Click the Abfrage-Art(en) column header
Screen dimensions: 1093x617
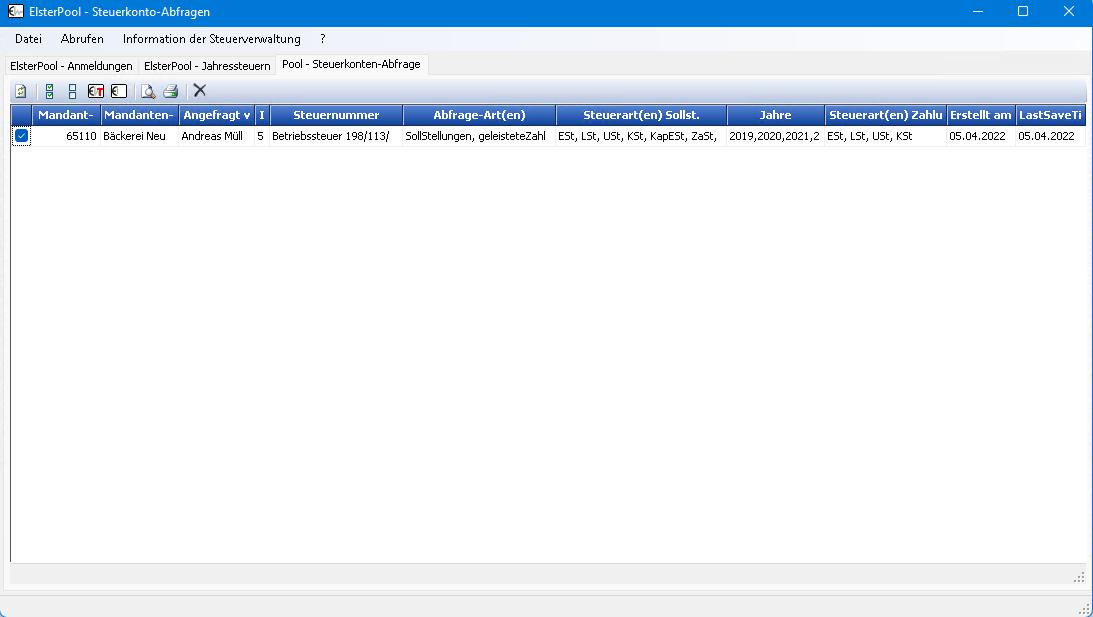(479, 115)
